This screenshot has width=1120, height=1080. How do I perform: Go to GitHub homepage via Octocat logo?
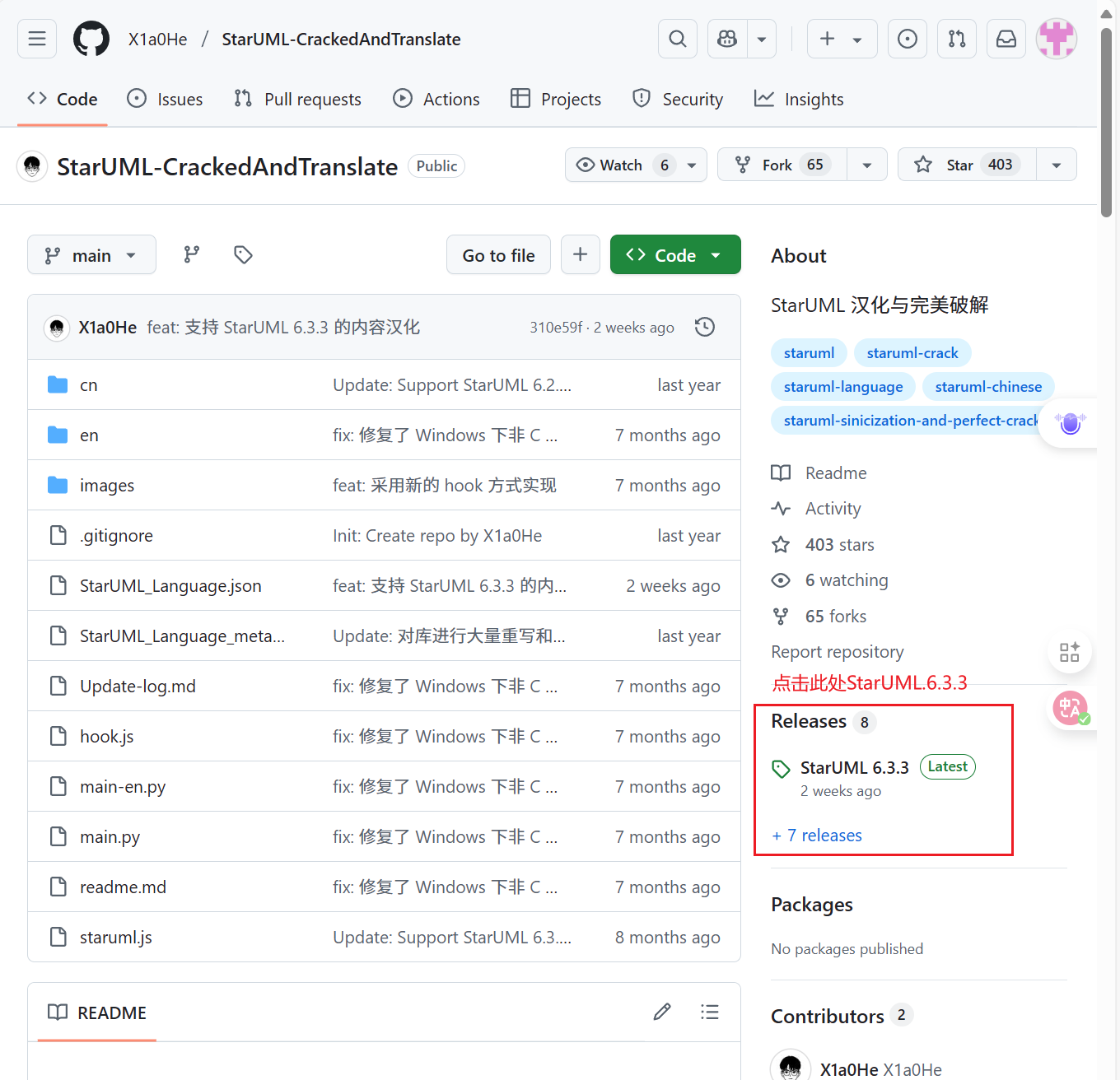point(91,39)
